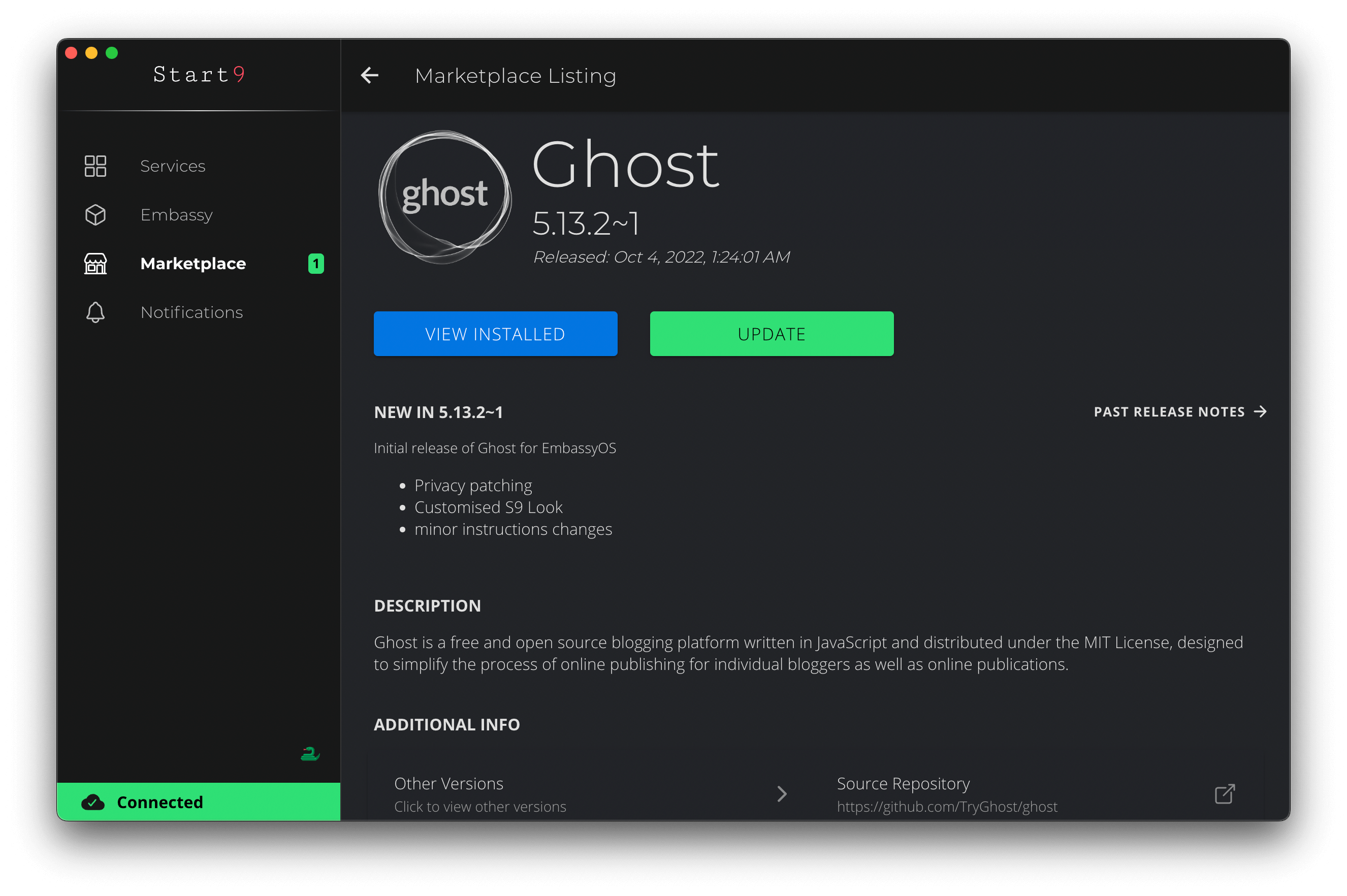Image resolution: width=1347 pixels, height=896 pixels.
Task: Click the Start9 logo header
Action: tap(200, 74)
